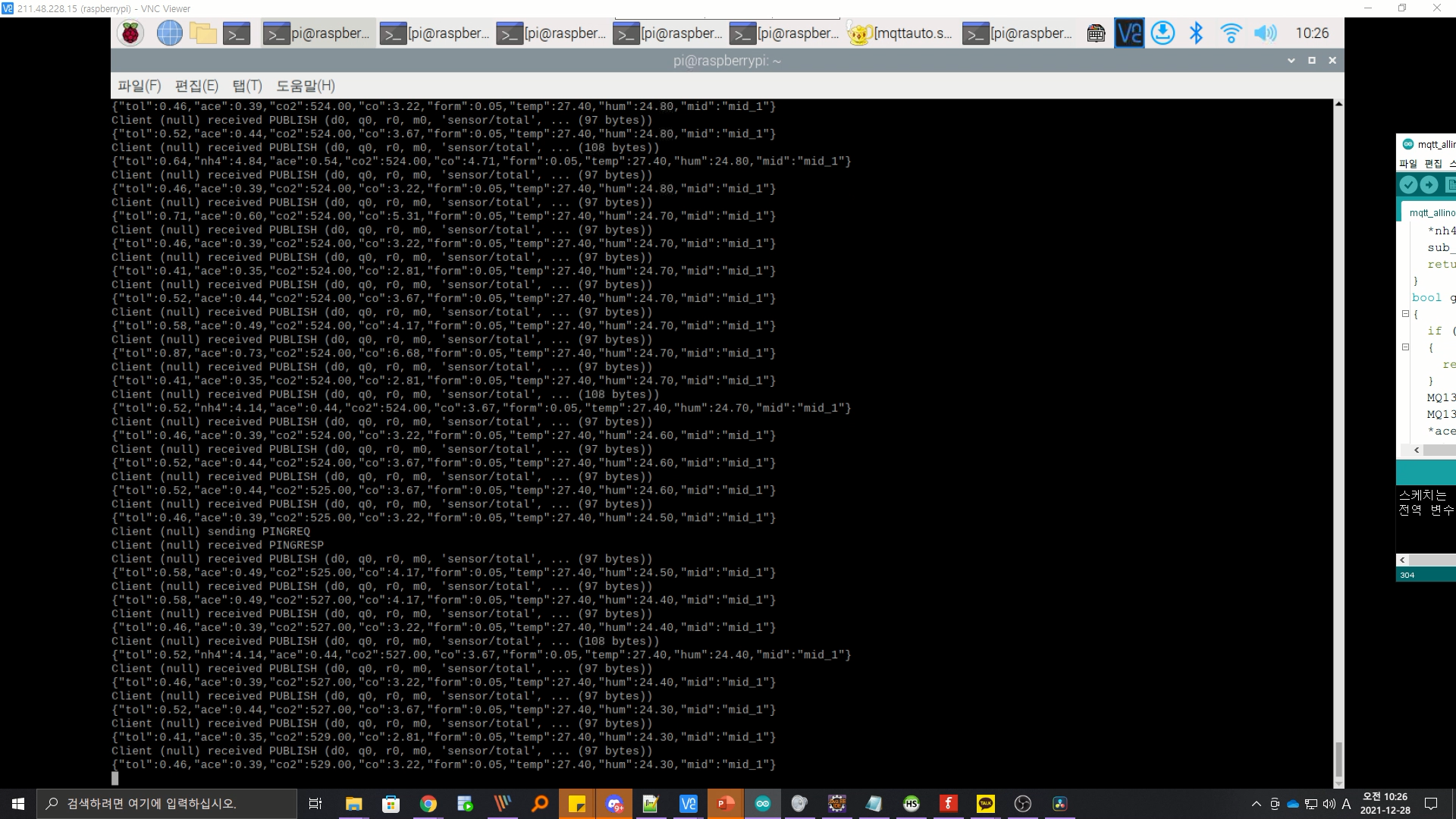Click the terminal vertical scrollbar thumb
1456x819 pixels.
1338,759
